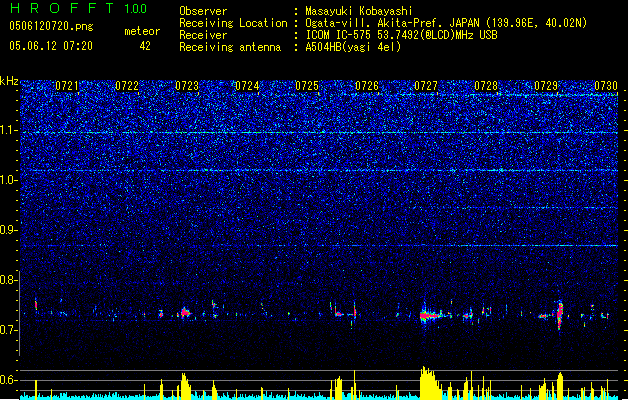The image size is (629, 400).
Task: Click the 0730 time marker
Action: (606, 86)
